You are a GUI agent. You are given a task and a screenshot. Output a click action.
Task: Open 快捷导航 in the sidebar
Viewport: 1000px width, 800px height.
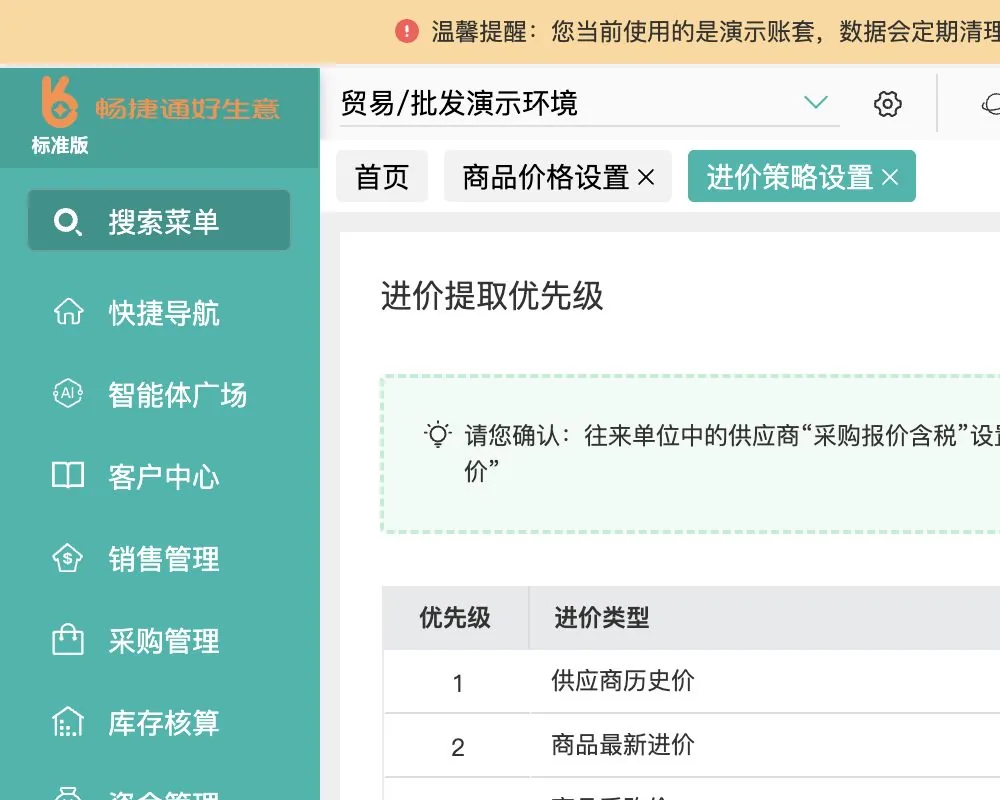click(x=163, y=313)
